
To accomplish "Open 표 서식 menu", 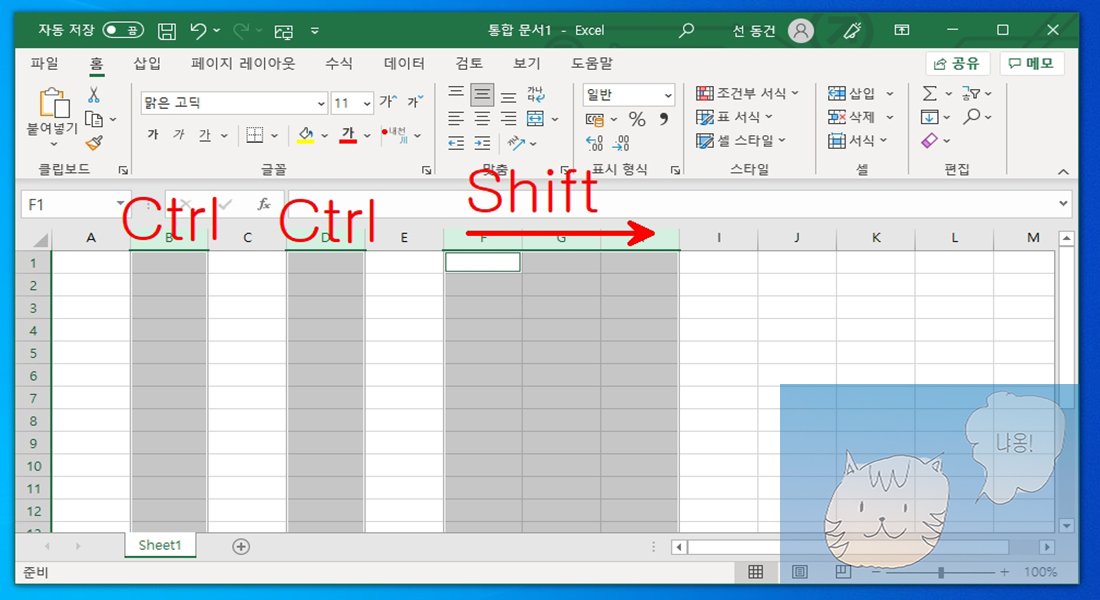I will (x=734, y=117).
